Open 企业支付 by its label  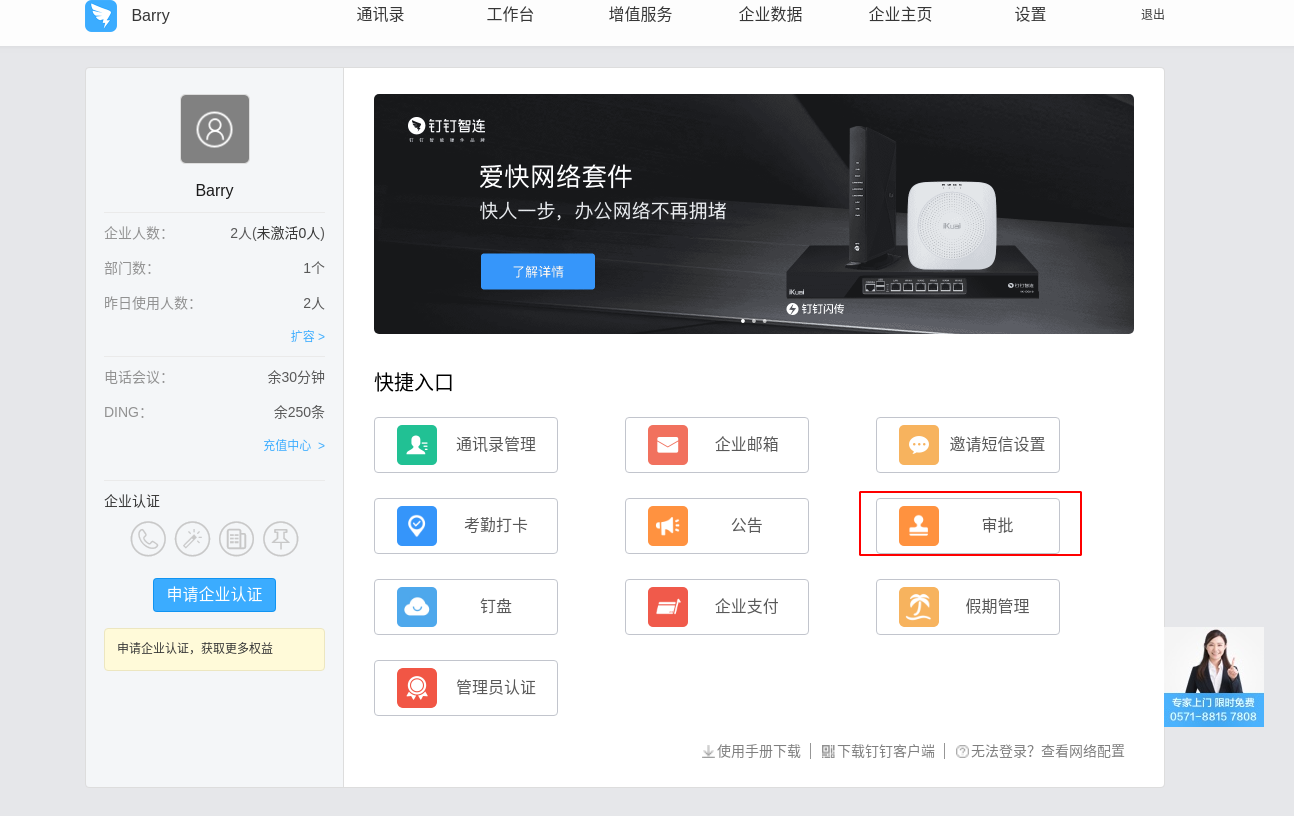[747, 607]
